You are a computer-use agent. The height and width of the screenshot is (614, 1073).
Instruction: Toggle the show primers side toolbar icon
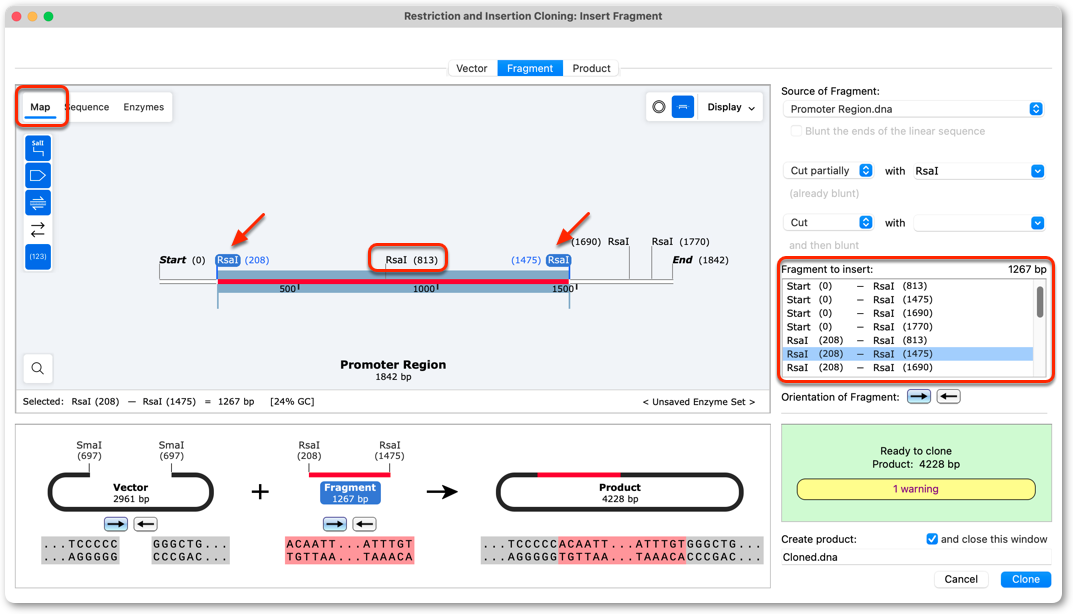point(38,203)
